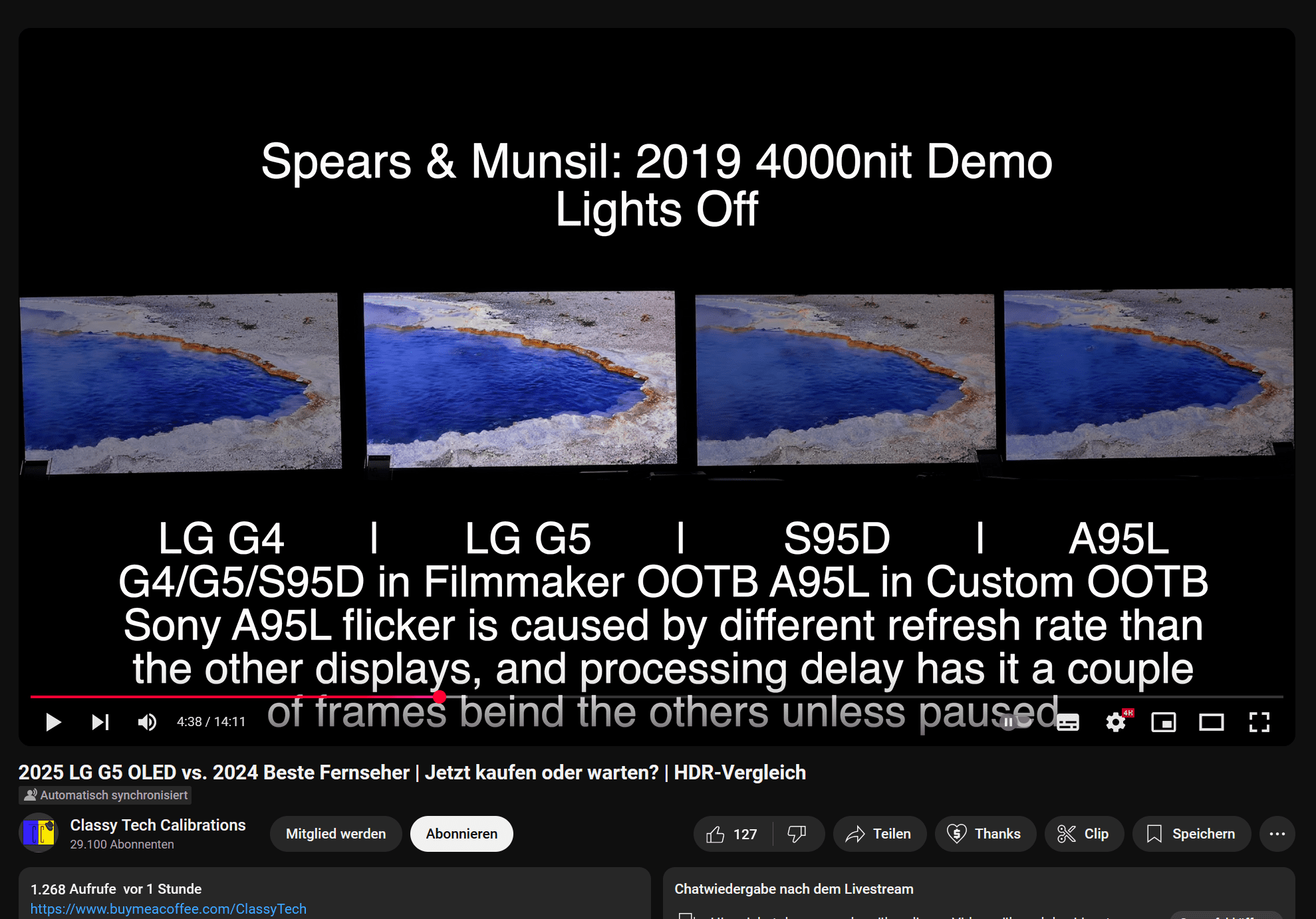Image resolution: width=1316 pixels, height=919 pixels.
Task: Enter fullscreen mode
Action: tap(1259, 722)
